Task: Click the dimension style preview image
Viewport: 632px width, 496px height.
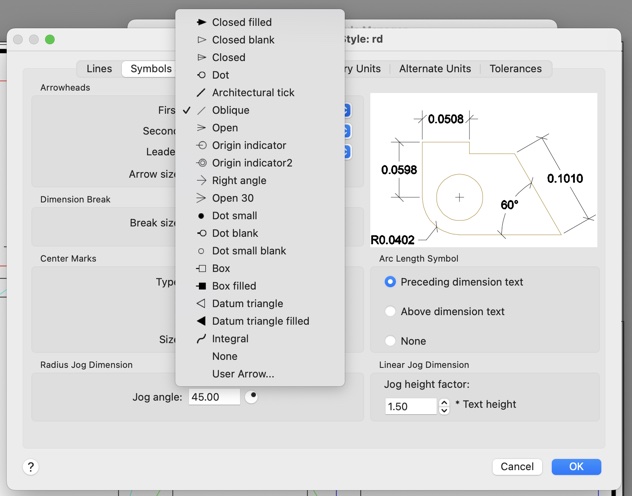Action: [484, 170]
